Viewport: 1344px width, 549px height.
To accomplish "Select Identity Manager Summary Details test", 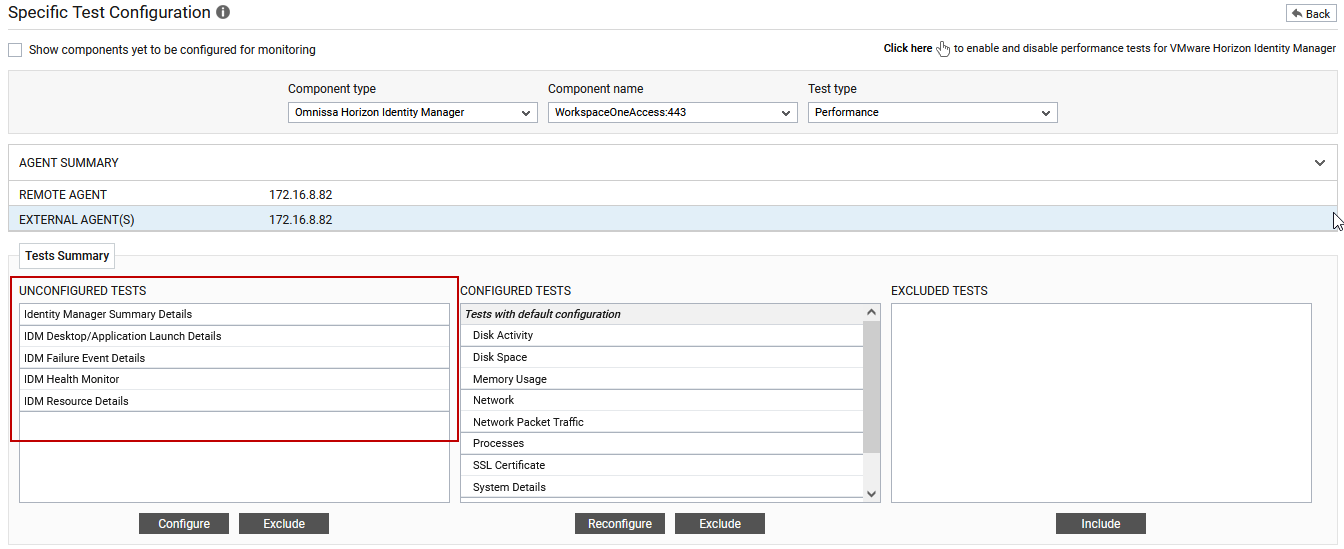I will pyautogui.click(x=235, y=314).
